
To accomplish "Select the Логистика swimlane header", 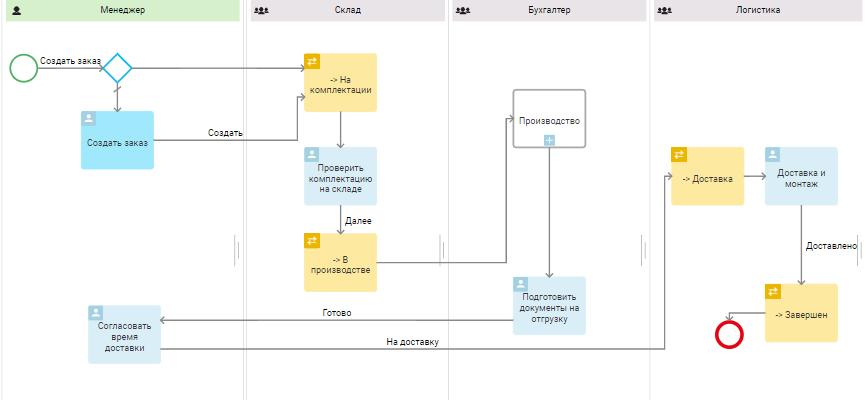I will pyautogui.click(x=757, y=10).
